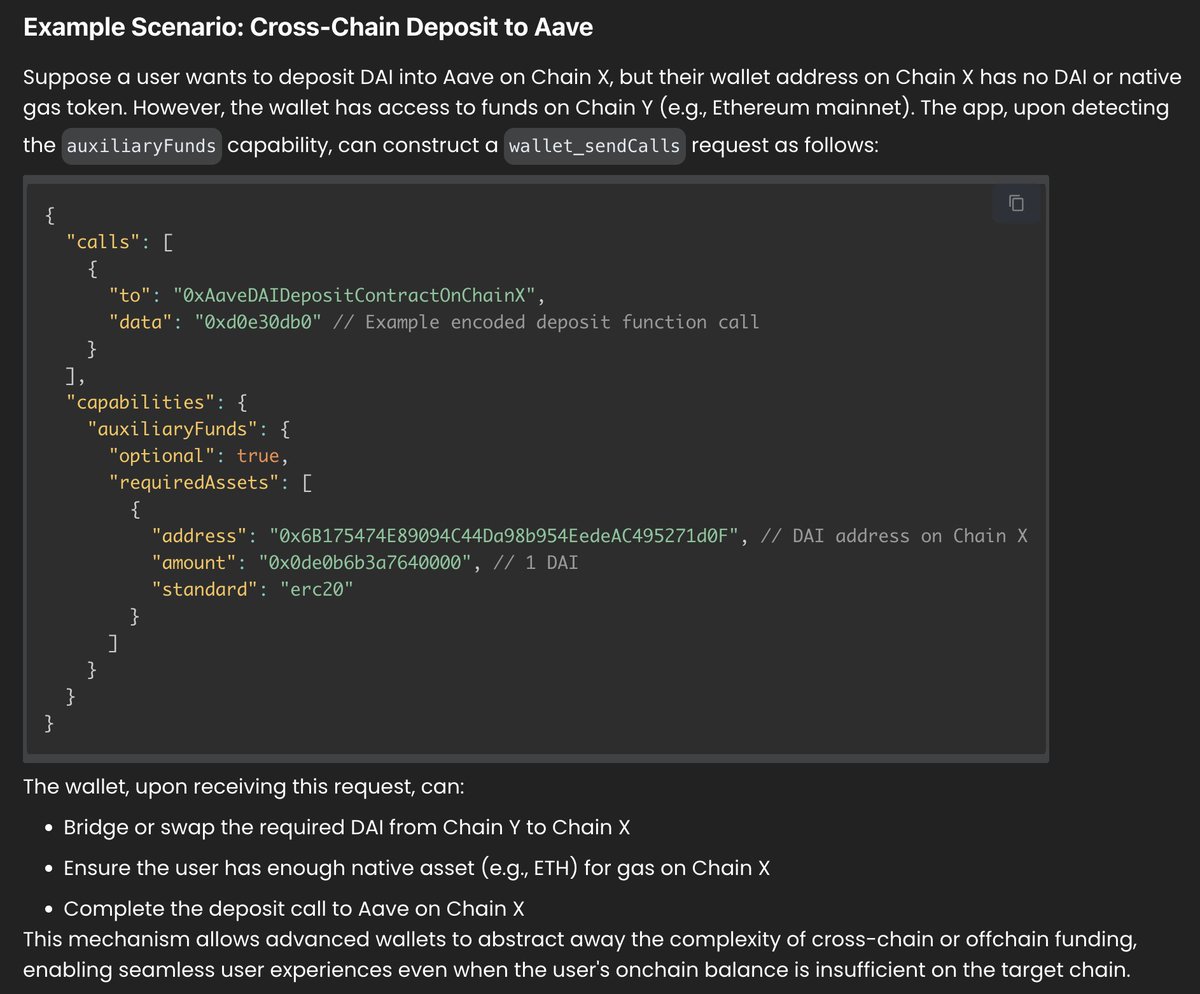Click the "optional" key in the code

pos(162,455)
